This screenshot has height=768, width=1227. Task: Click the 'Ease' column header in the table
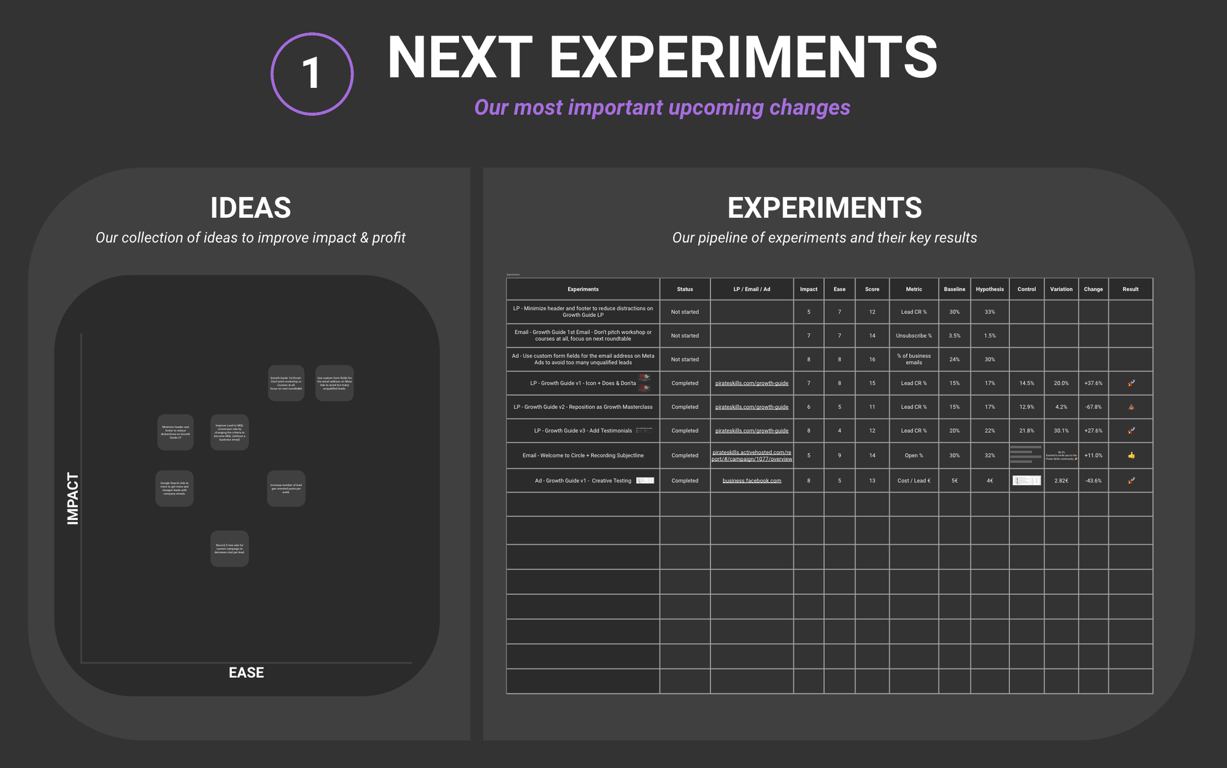(839, 289)
